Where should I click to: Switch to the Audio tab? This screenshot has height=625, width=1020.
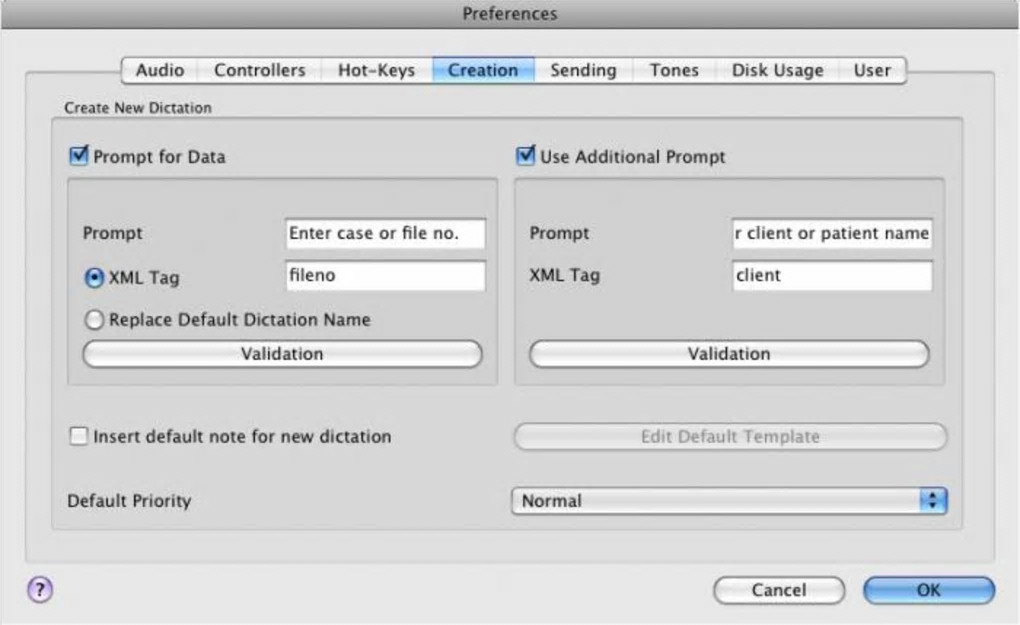coord(160,70)
